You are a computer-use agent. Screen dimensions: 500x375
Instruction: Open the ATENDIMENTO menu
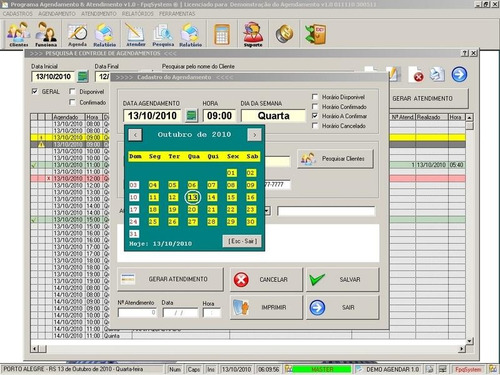pos(99,14)
